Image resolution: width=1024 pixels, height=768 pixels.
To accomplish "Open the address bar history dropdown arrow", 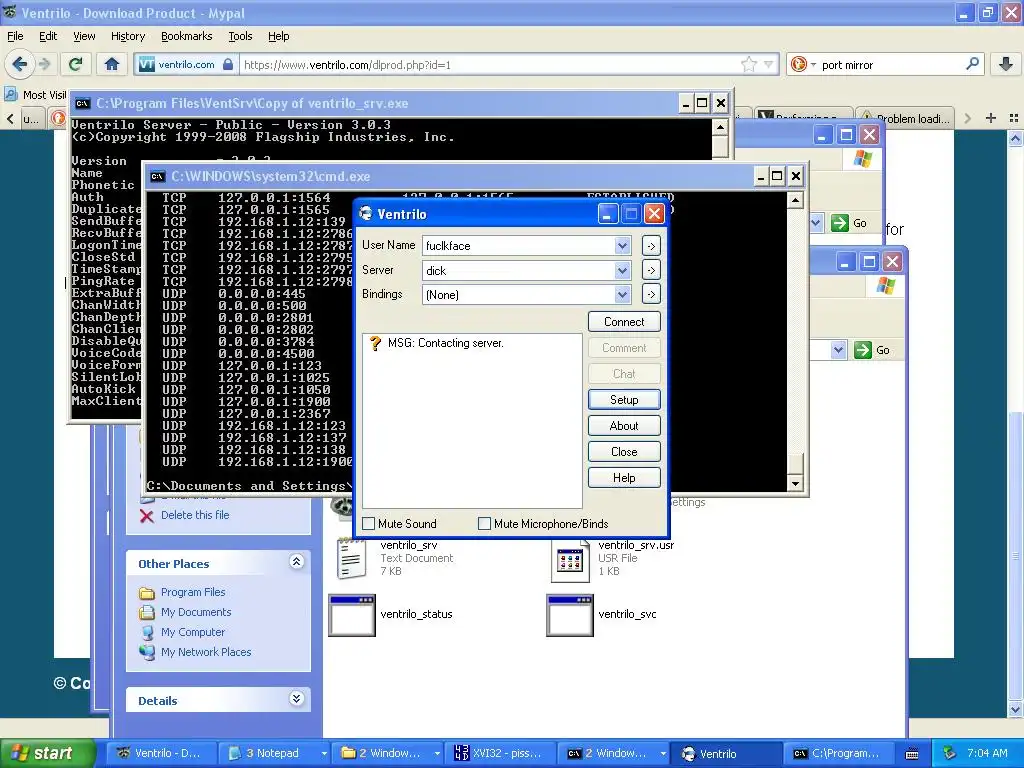I will click(x=769, y=64).
